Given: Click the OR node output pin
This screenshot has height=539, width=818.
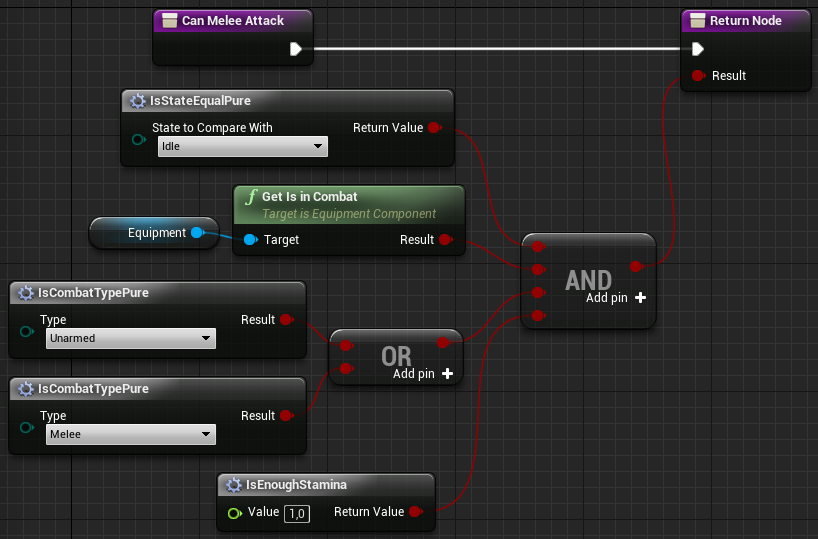Looking at the screenshot, I should 444,343.
